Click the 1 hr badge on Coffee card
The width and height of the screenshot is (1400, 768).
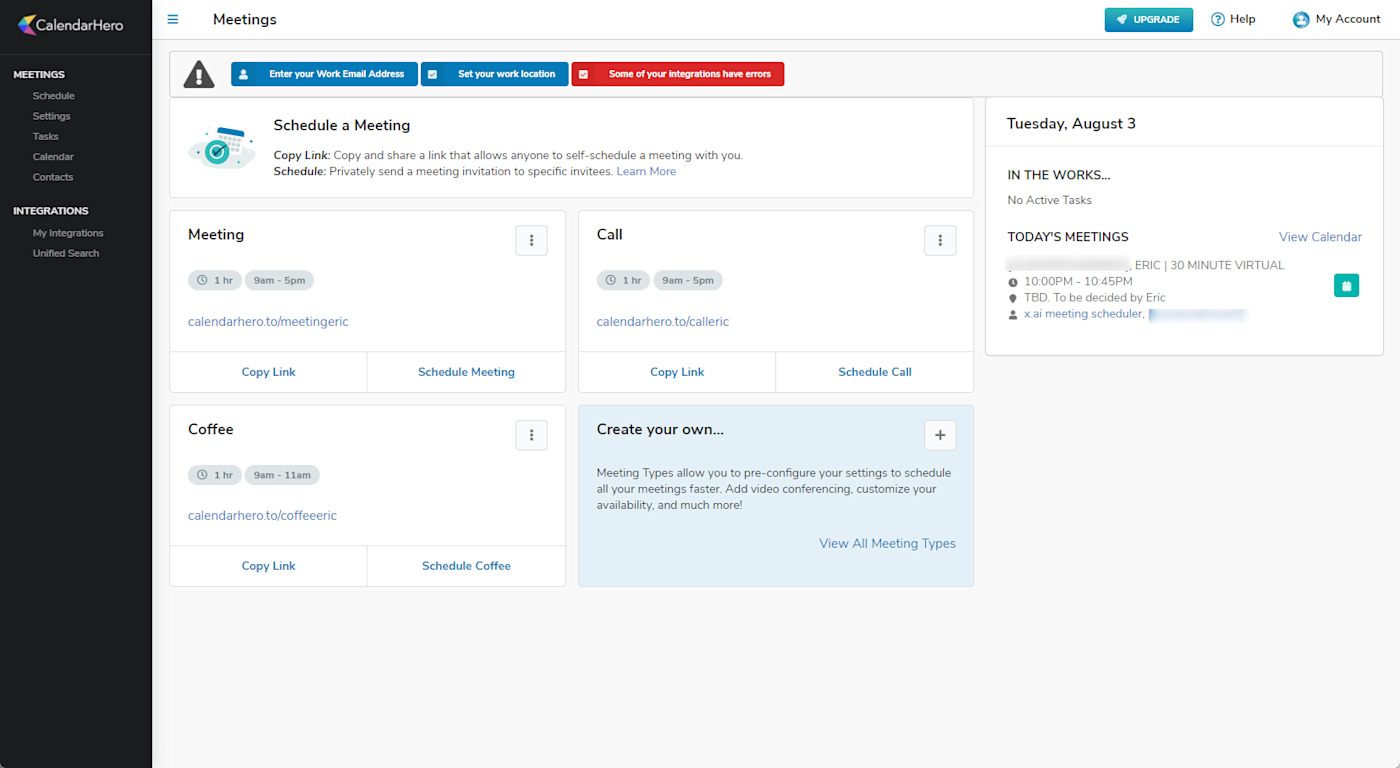coord(215,475)
